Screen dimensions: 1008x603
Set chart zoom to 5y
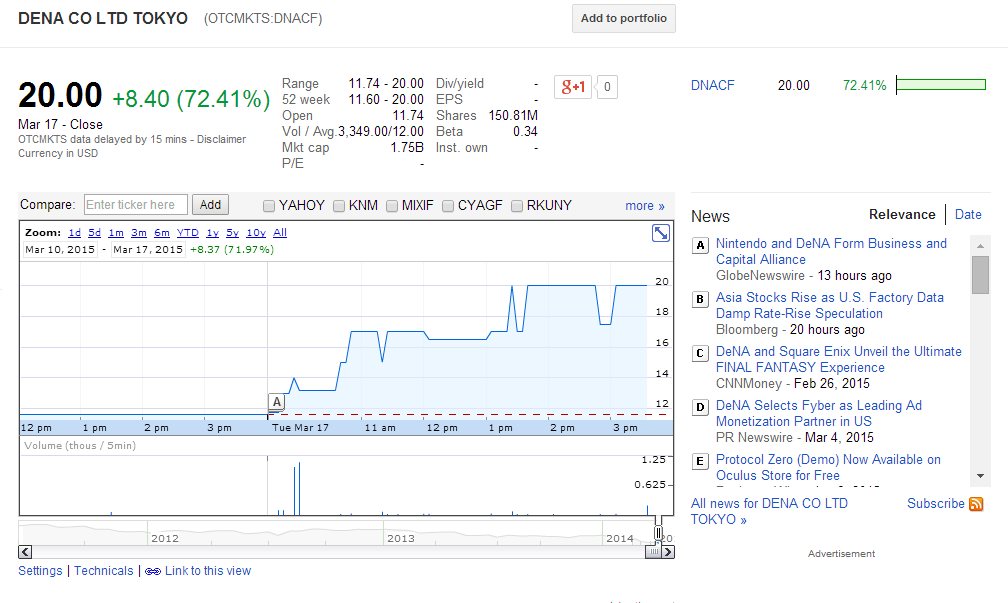(x=233, y=233)
